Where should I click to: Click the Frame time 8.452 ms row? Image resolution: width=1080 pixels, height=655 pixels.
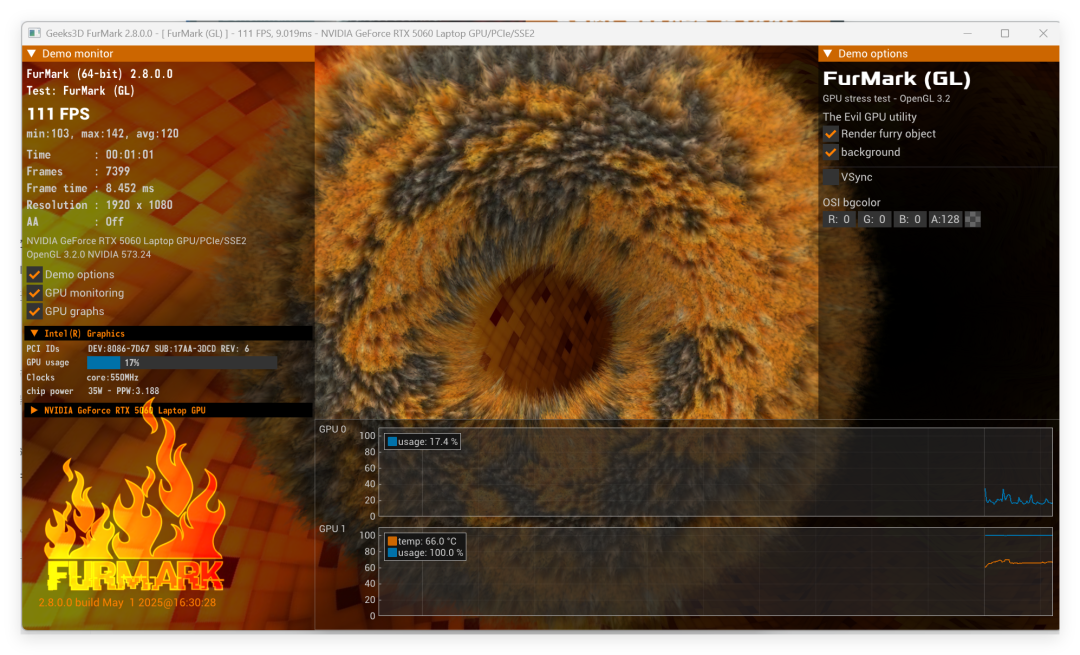pos(90,189)
